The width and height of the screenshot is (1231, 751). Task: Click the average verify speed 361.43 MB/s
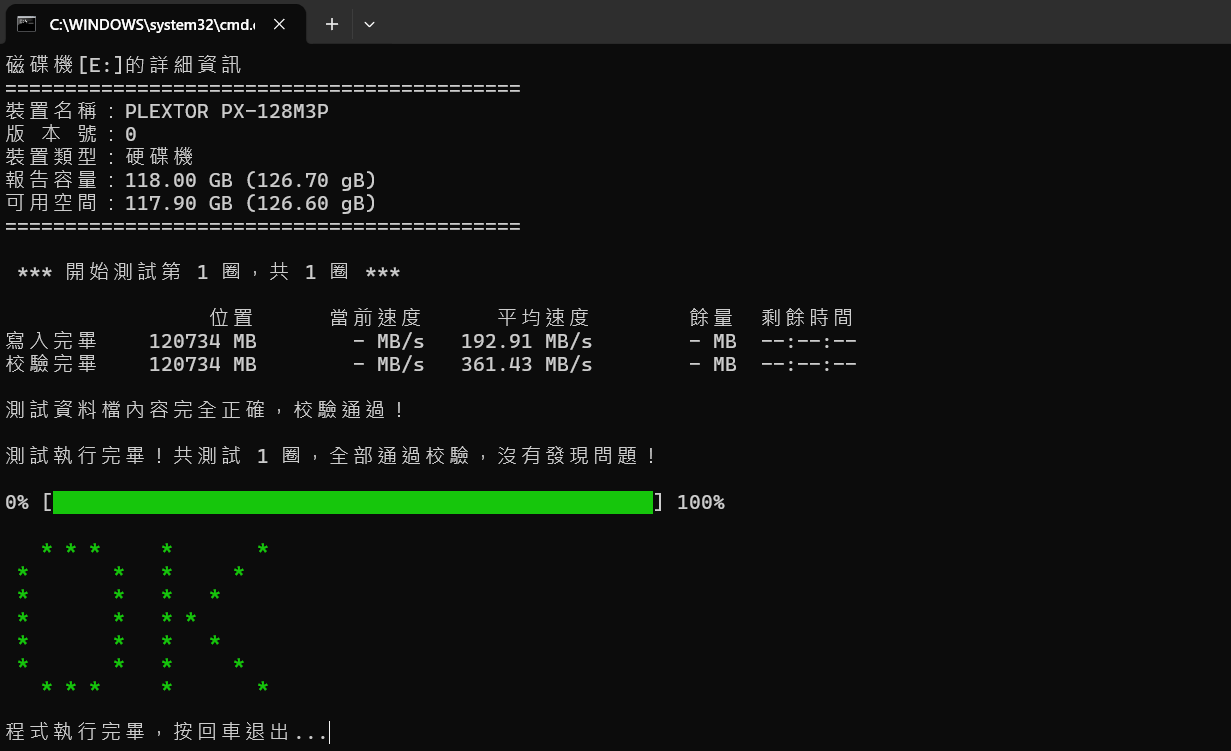tap(527, 364)
